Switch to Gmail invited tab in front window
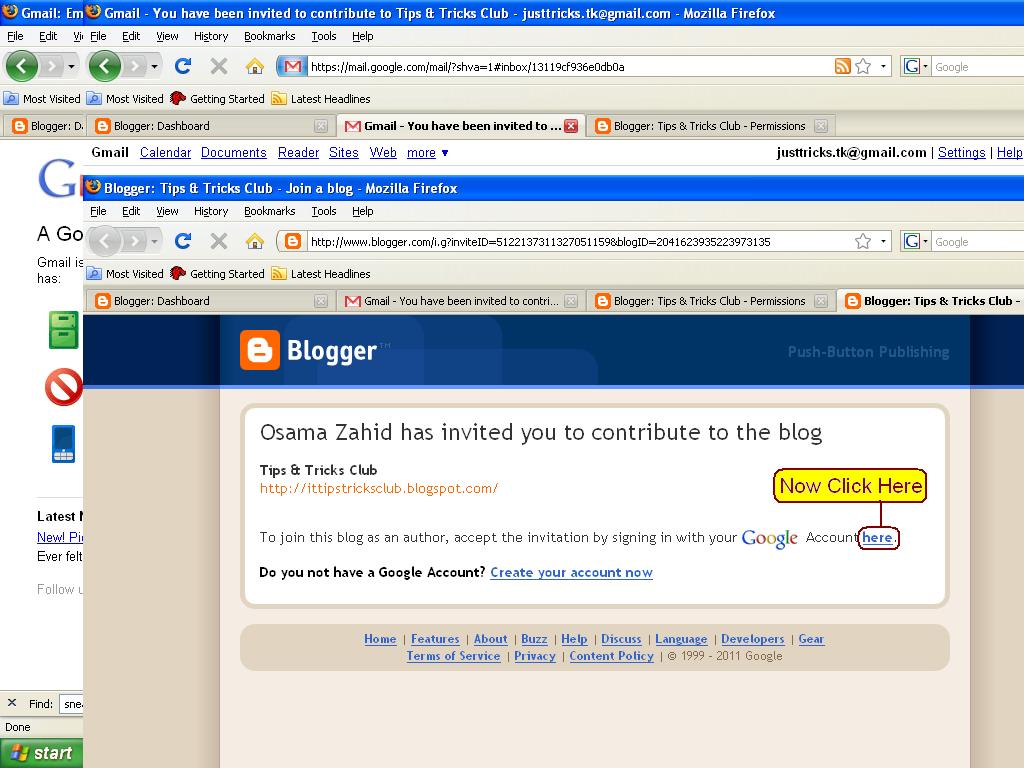Viewport: 1024px width, 768px height. [460, 301]
